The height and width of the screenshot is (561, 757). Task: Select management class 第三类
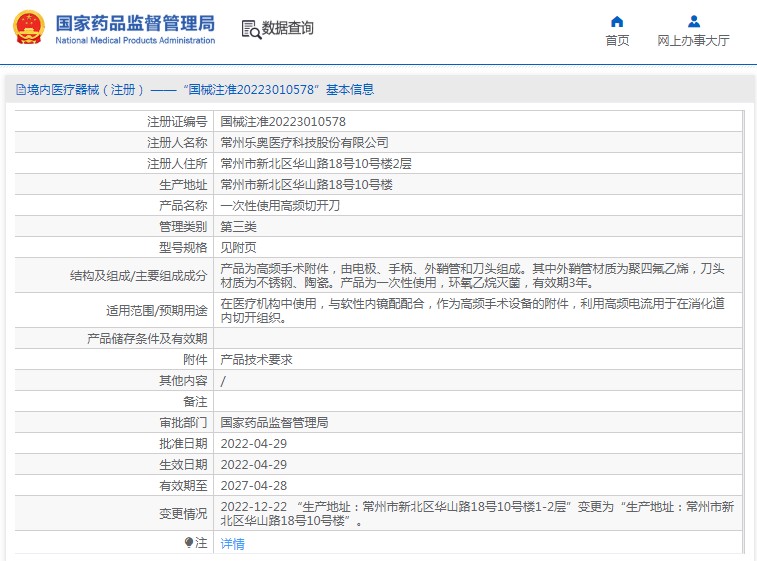tap(238, 226)
